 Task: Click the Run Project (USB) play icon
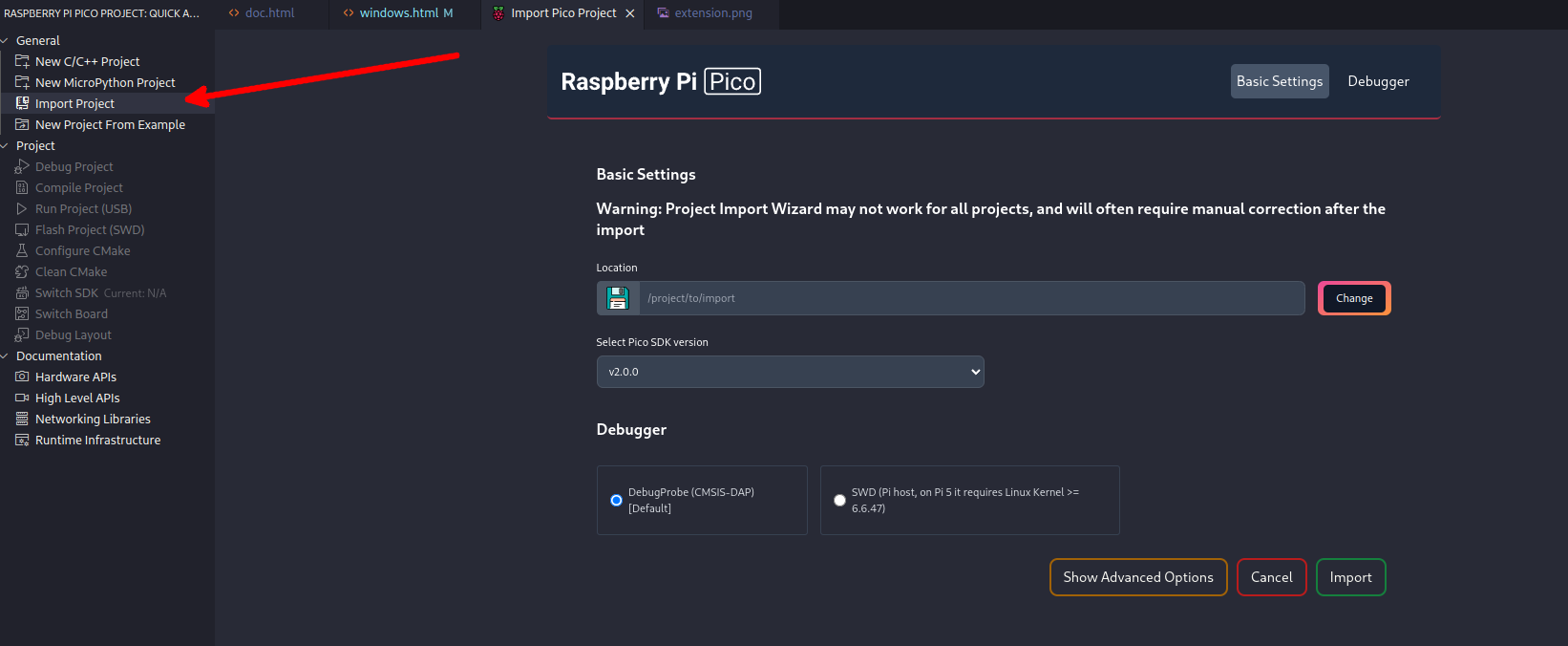pos(22,208)
